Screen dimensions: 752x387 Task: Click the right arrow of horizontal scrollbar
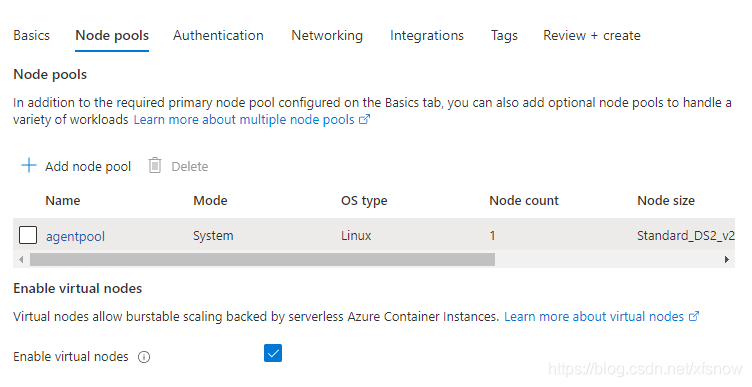[727, 259]
